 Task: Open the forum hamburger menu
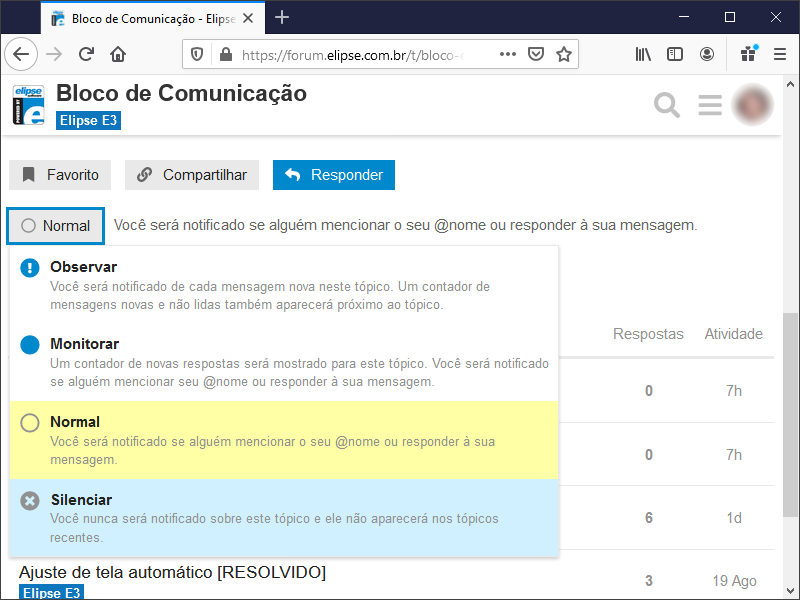710,104
